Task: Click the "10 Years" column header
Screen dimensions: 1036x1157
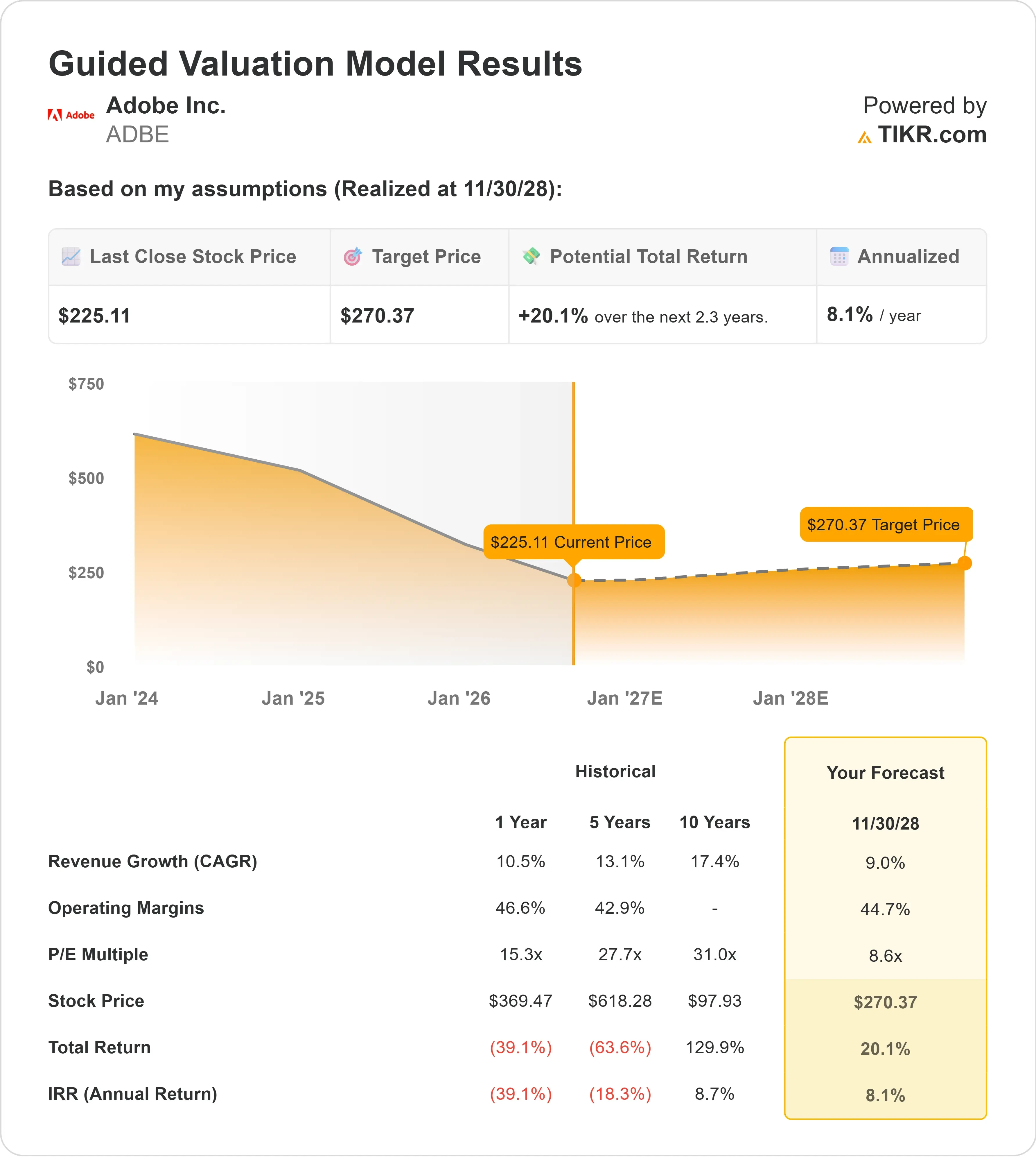Action: pyautogui.click(x=715, y=822)
